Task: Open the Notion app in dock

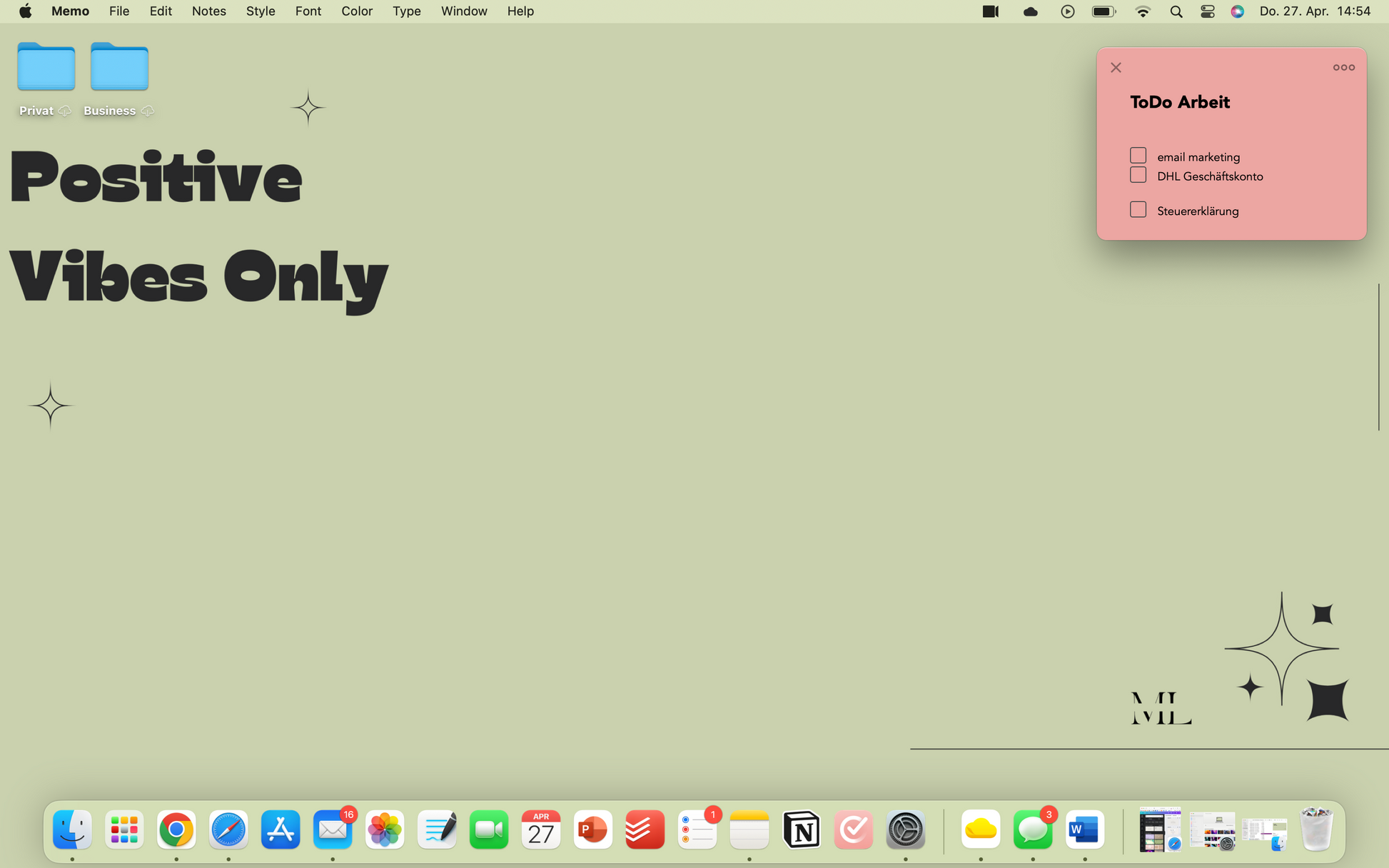Action: click(801, 830)
